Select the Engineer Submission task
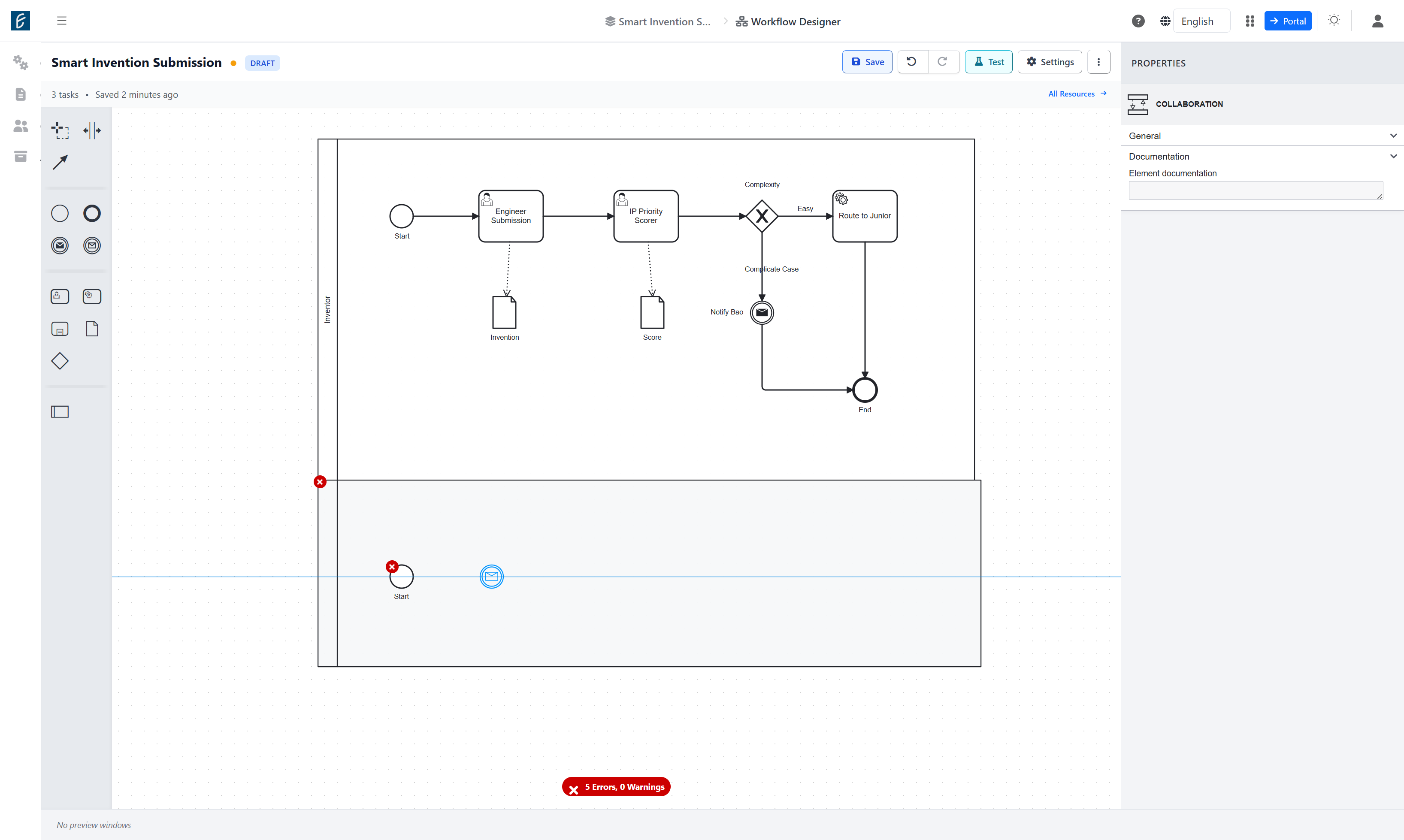Image resolution: width=1404 pixels, height=840 pixels. coord(511,216)
